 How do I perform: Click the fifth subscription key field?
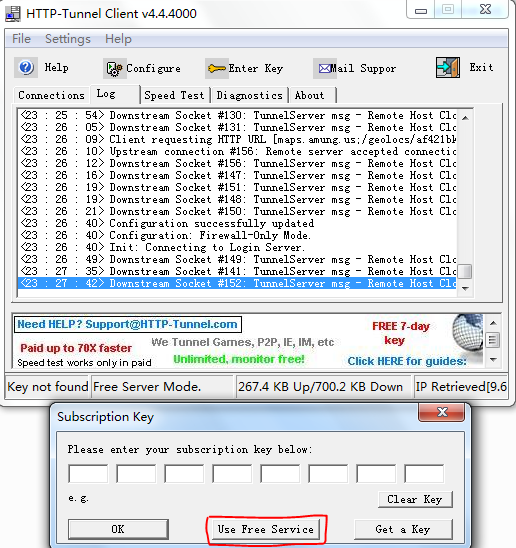pos(280,474)
